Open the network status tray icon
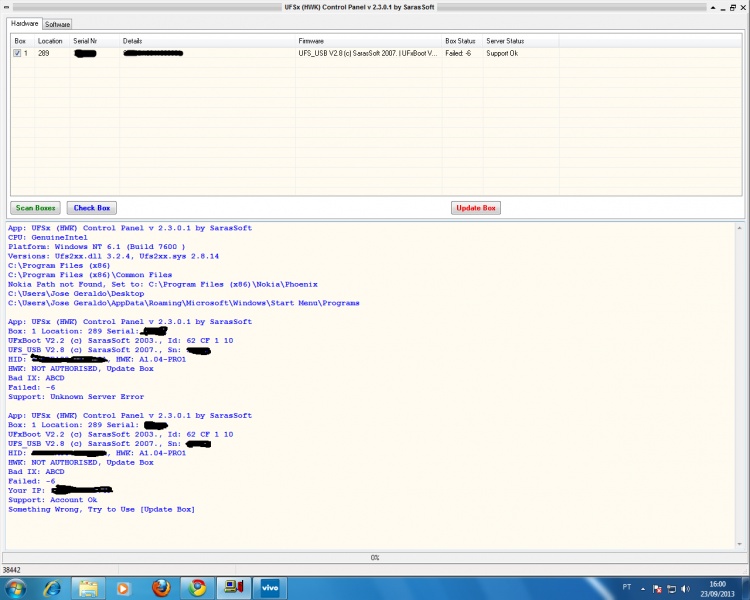 tap(672, 589)
